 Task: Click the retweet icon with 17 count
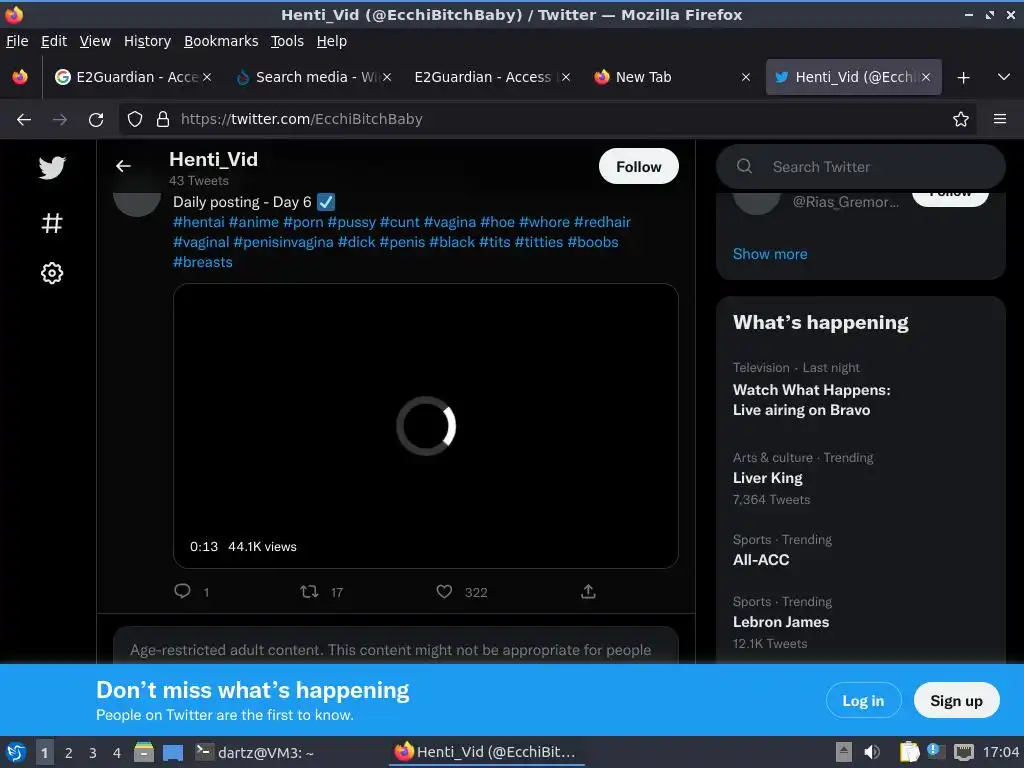pyautogui.click(x=309, y=592)
